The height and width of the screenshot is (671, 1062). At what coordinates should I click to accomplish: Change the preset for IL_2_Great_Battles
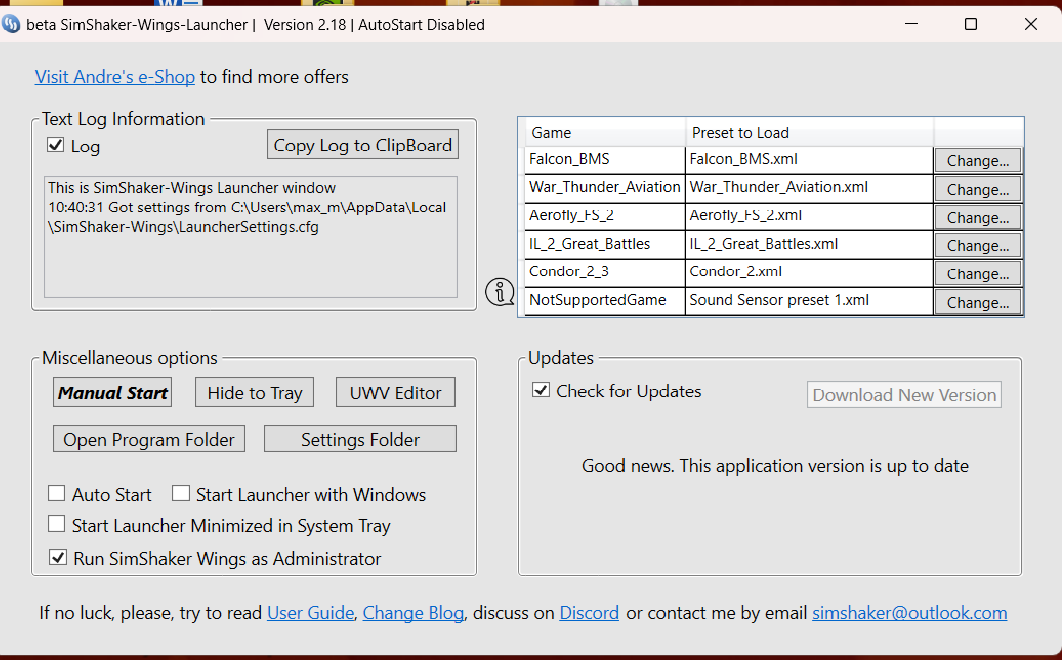[977, 246]
